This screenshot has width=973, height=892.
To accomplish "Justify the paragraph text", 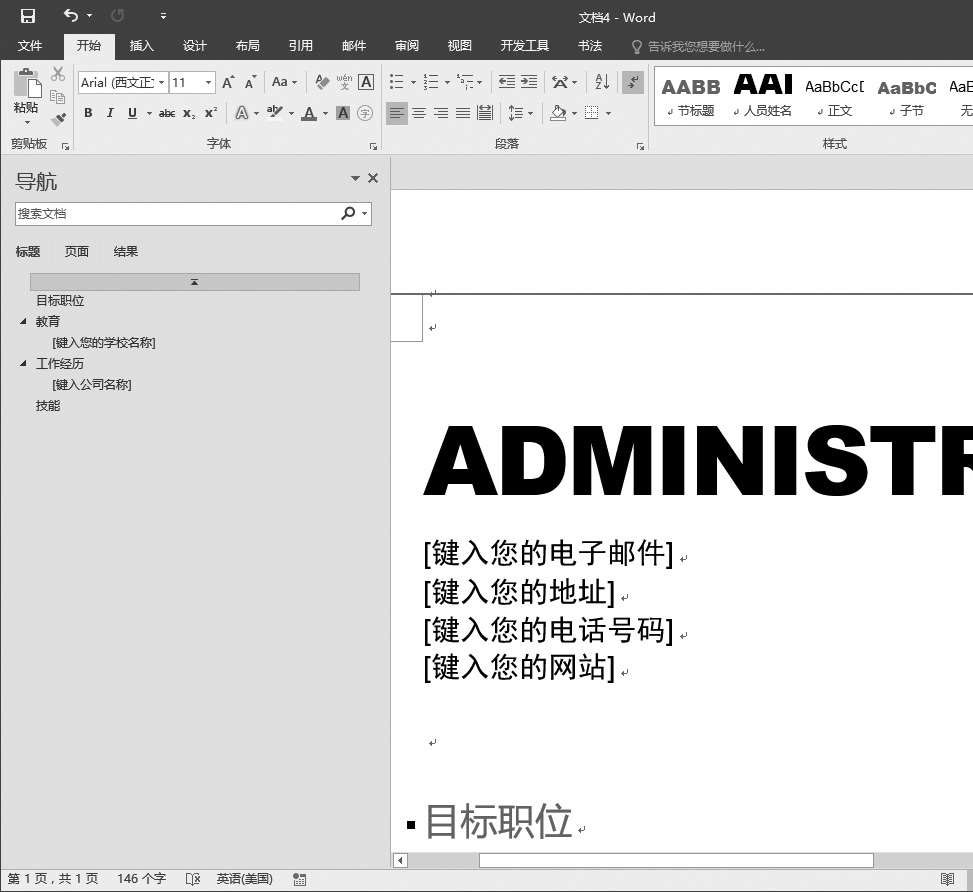I will click(463, 113).
